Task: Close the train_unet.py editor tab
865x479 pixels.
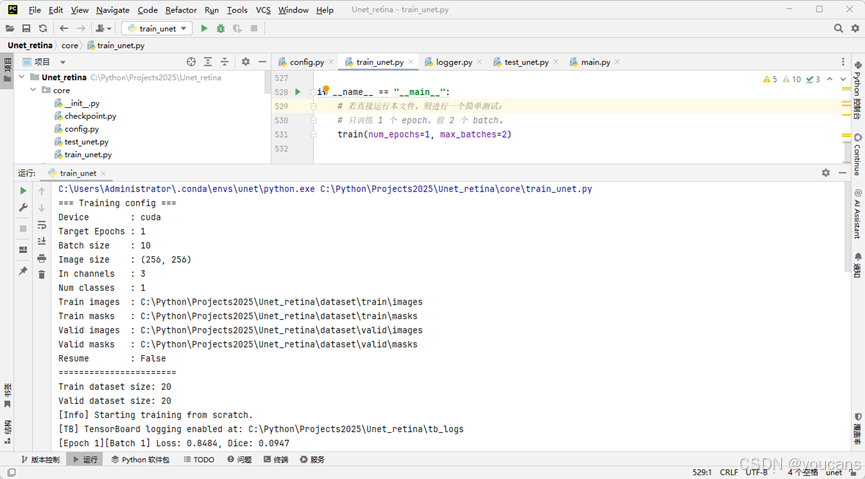Action: (x=410, y=62)
